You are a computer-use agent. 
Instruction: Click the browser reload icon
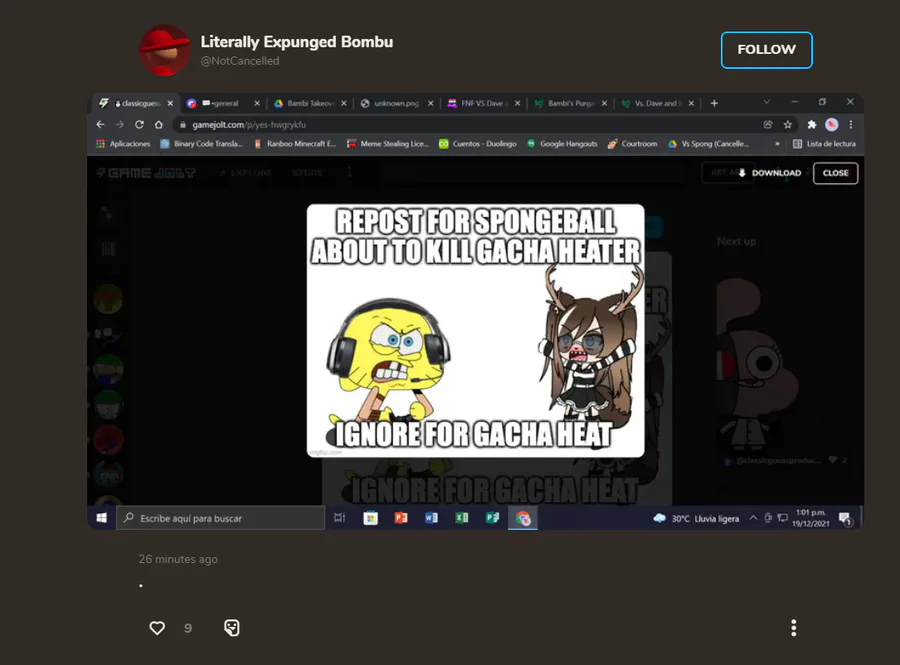click(139, 125)
